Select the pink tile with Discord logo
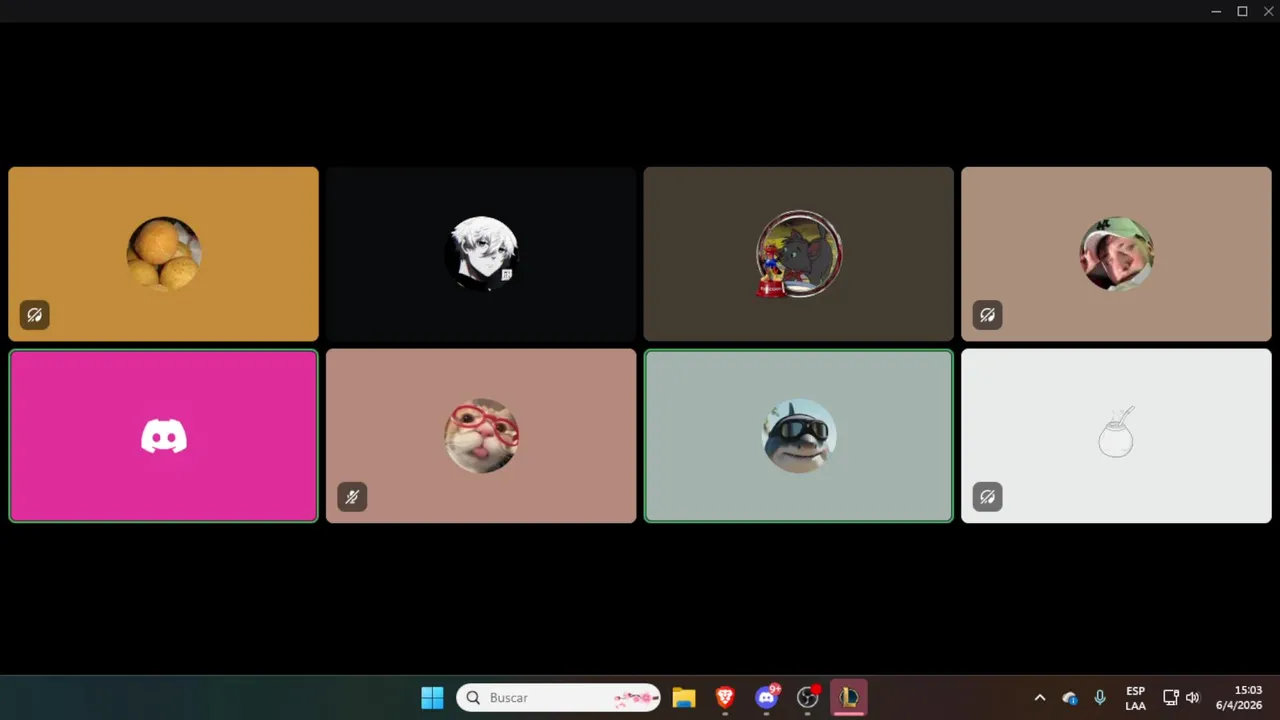Image resolution: width=1280 pixels, height=720 pixels. point(163,436)
